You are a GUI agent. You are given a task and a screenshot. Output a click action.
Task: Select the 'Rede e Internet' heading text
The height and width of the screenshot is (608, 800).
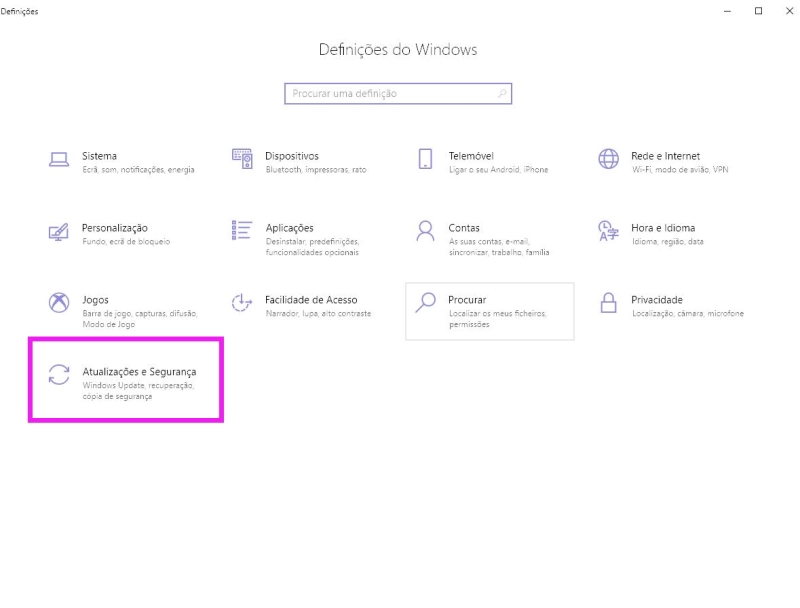(665, 156)
